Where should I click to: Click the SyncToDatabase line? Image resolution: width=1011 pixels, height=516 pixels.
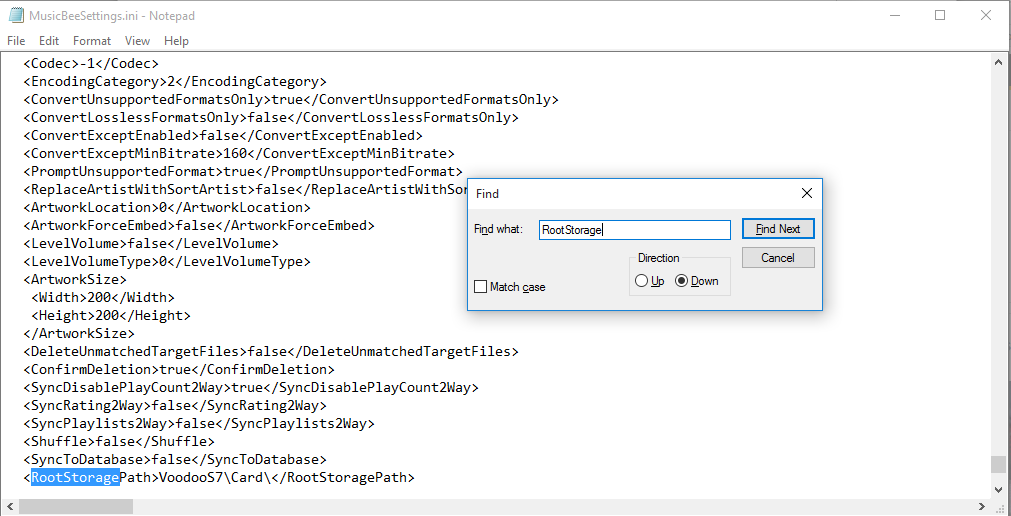[175, 461]
